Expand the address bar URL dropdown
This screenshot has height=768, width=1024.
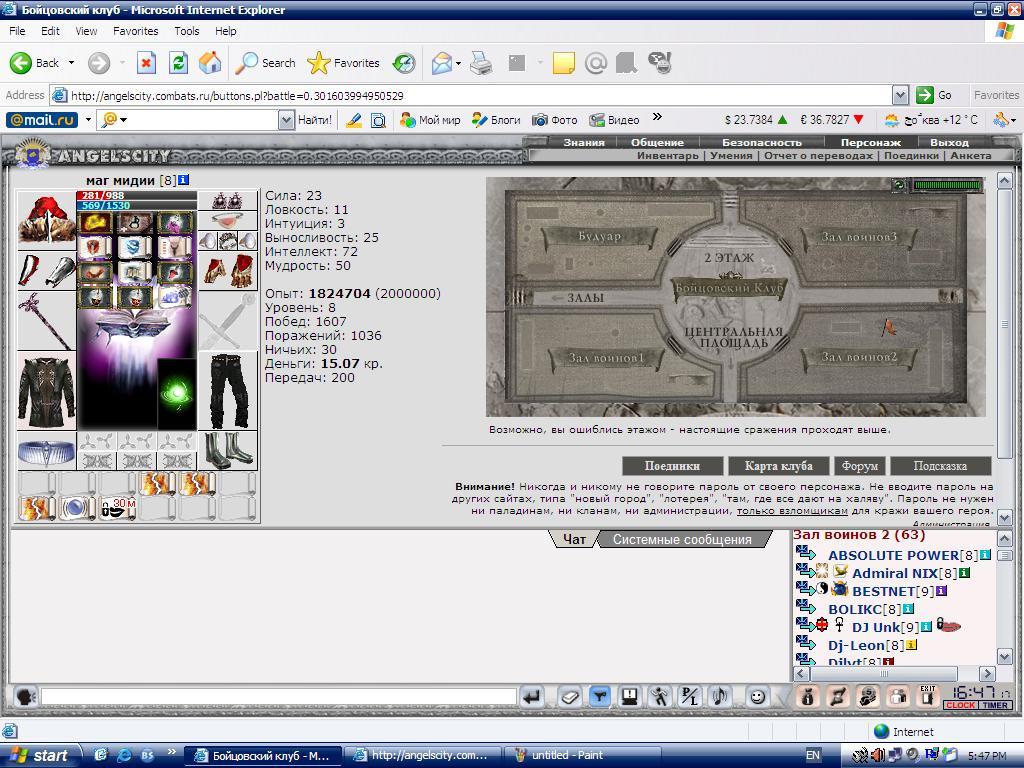pyautogui.click(x=901, y=95)
